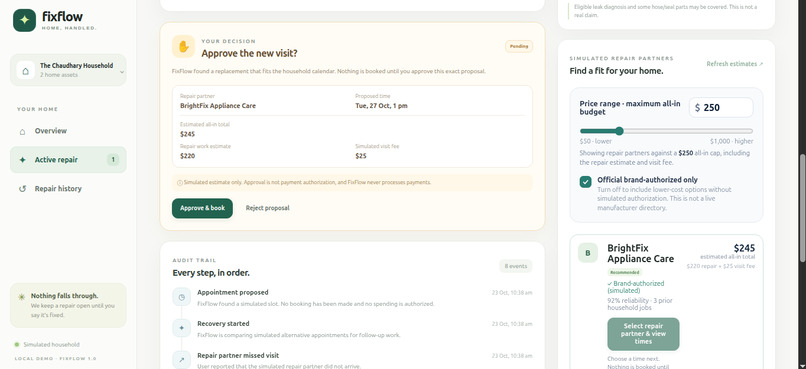
Task: Click the 'BrightFix Appliance Care' repair partner value
Action: point(217,106)
